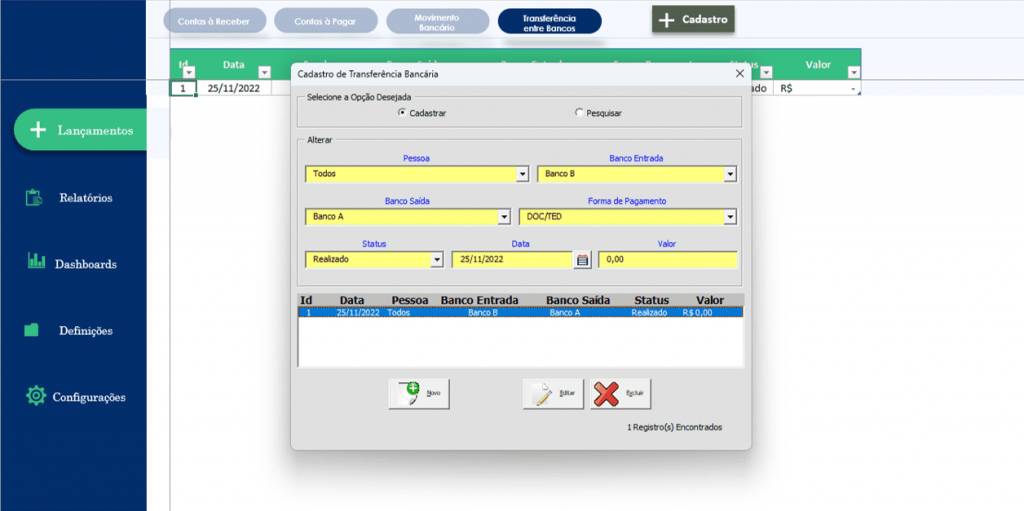Click spreadsheet cell with Id 1
The width and height of the screenshot is (1024, 511).
(183, 88)
